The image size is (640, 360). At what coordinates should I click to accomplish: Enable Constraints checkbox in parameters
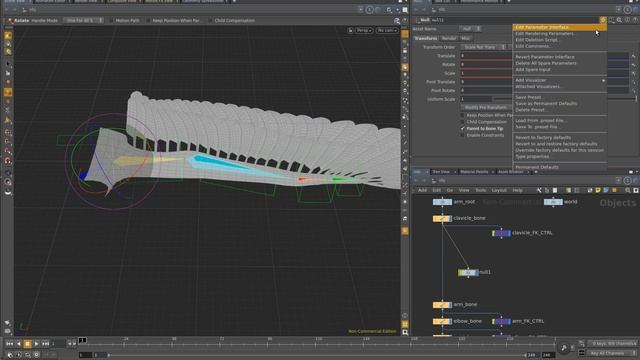point(462,135)
